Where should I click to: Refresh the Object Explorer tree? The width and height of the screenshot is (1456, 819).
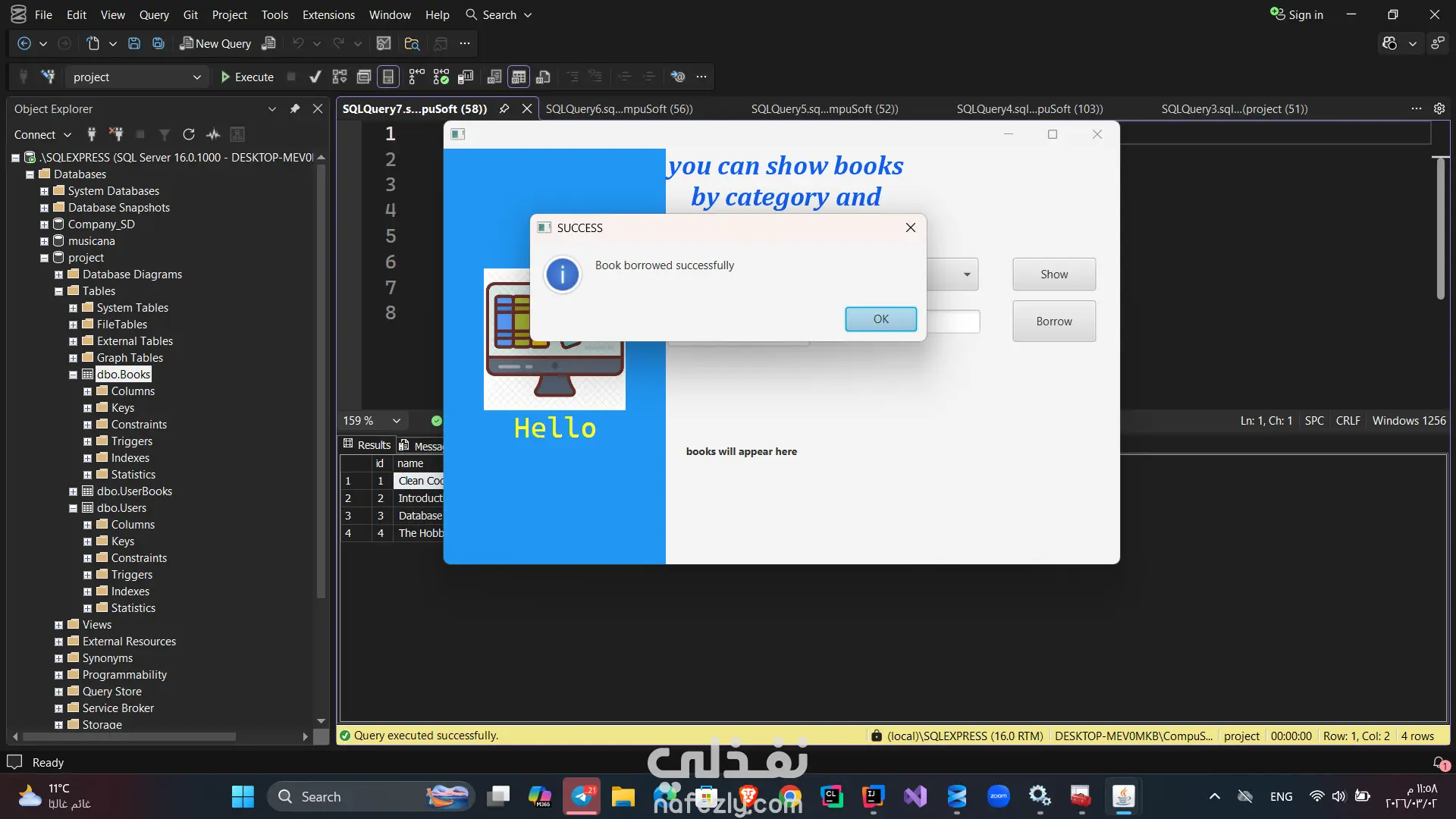(x=189, y=134)
